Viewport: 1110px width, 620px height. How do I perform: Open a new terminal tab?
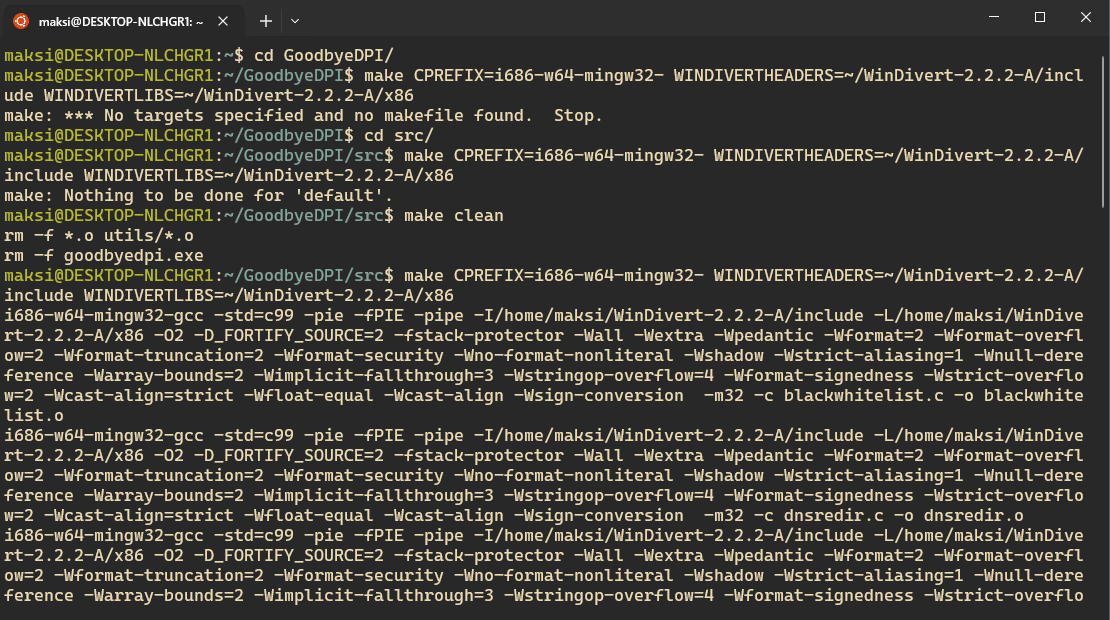coord(266,20)
